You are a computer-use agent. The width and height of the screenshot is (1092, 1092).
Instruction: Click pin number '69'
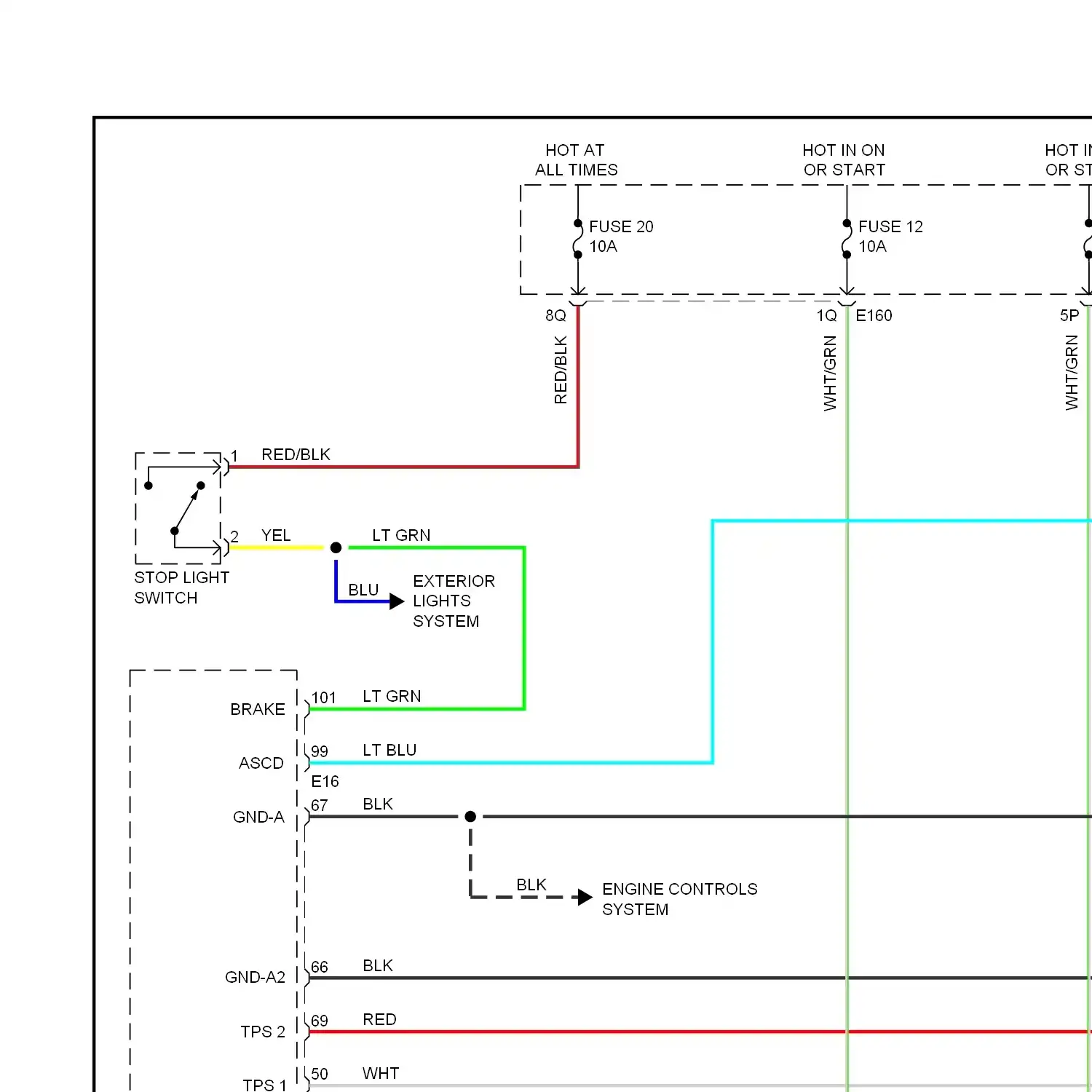pyautogui.click(x=319, y=1021)
